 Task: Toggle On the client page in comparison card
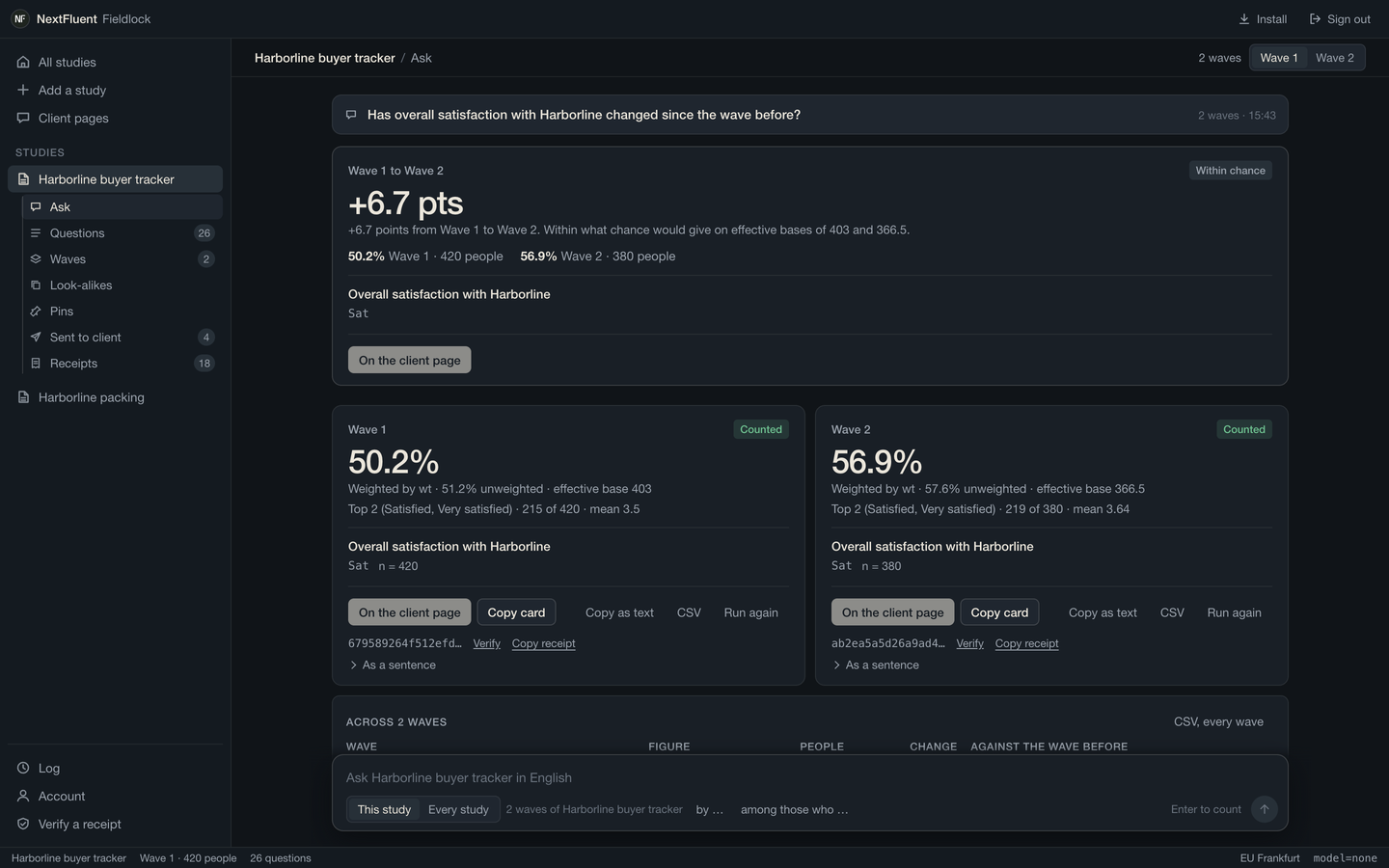tap(410, 360)
